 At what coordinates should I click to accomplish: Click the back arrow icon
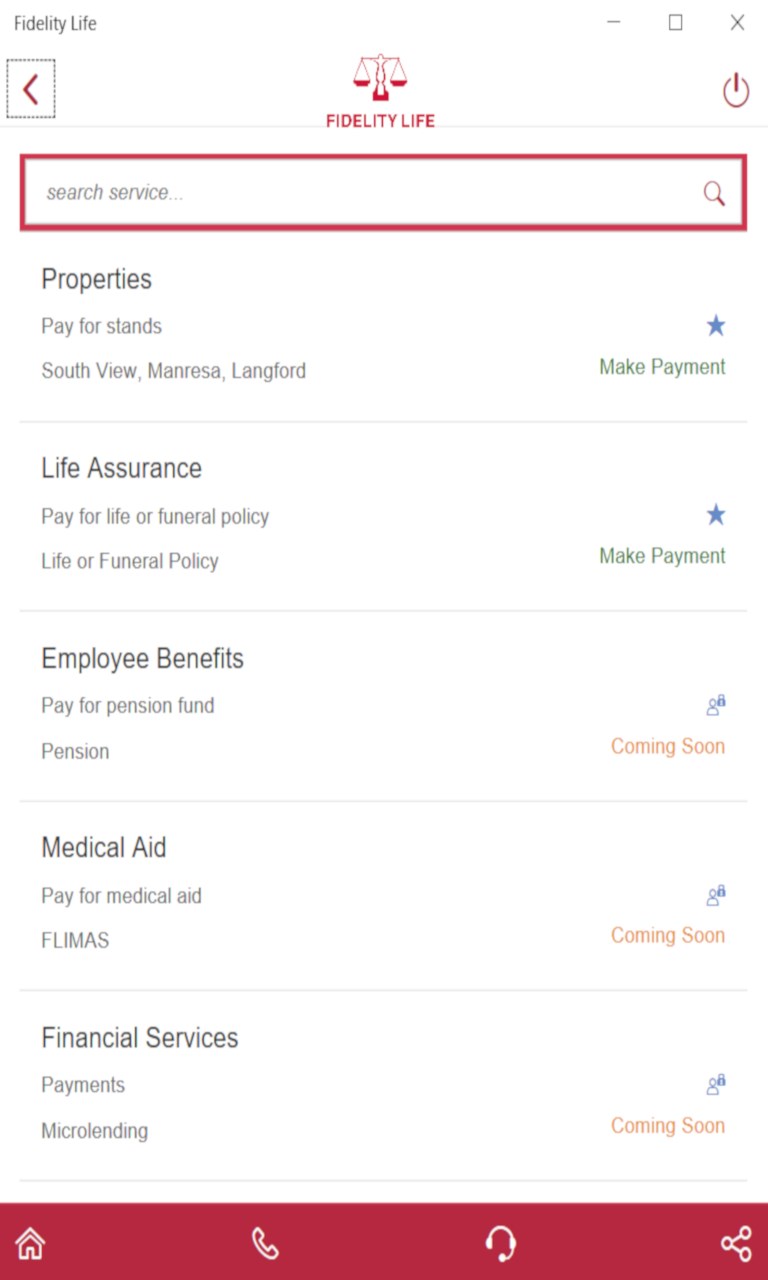pyautogui.click(x=31, y=90)
